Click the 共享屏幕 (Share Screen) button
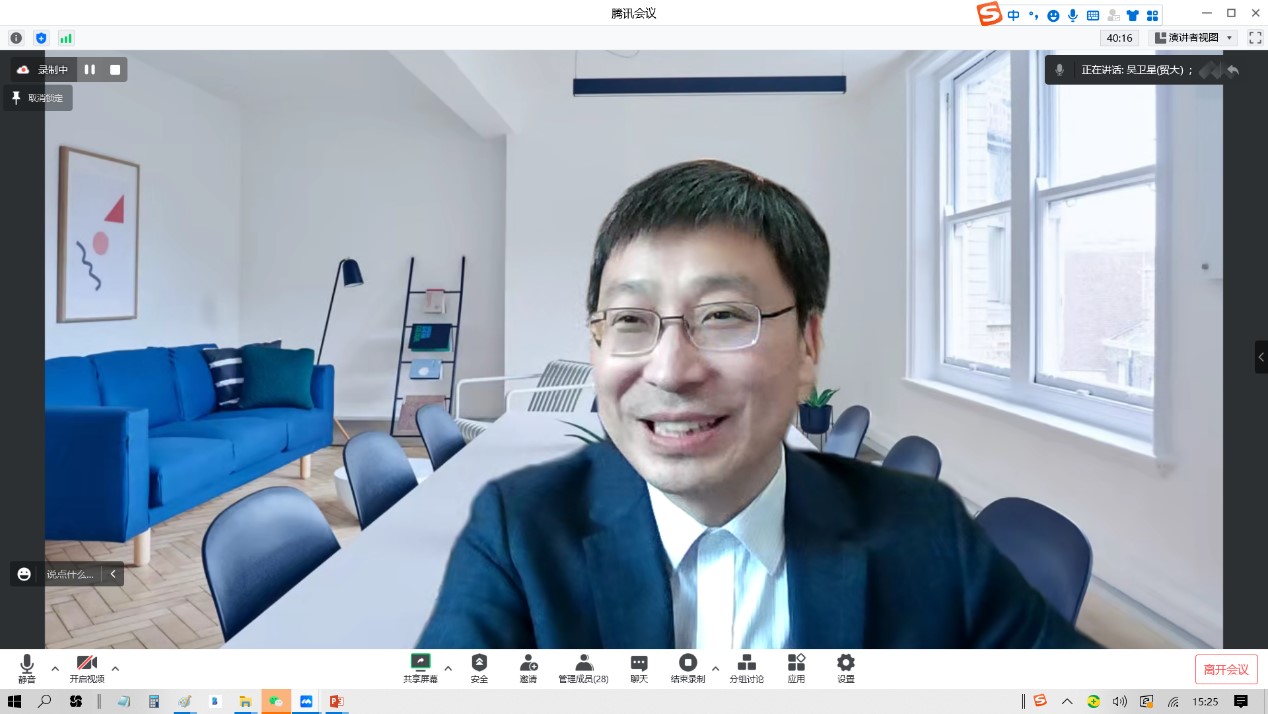This screenshot has width=1268, height=714. click(x=420, y=668)
